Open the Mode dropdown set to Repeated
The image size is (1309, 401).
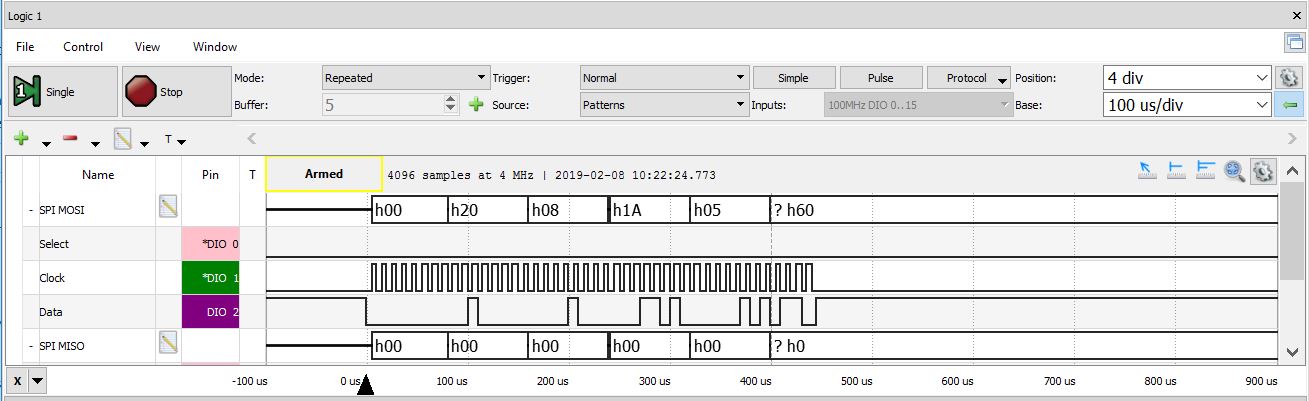coord(405,78)
